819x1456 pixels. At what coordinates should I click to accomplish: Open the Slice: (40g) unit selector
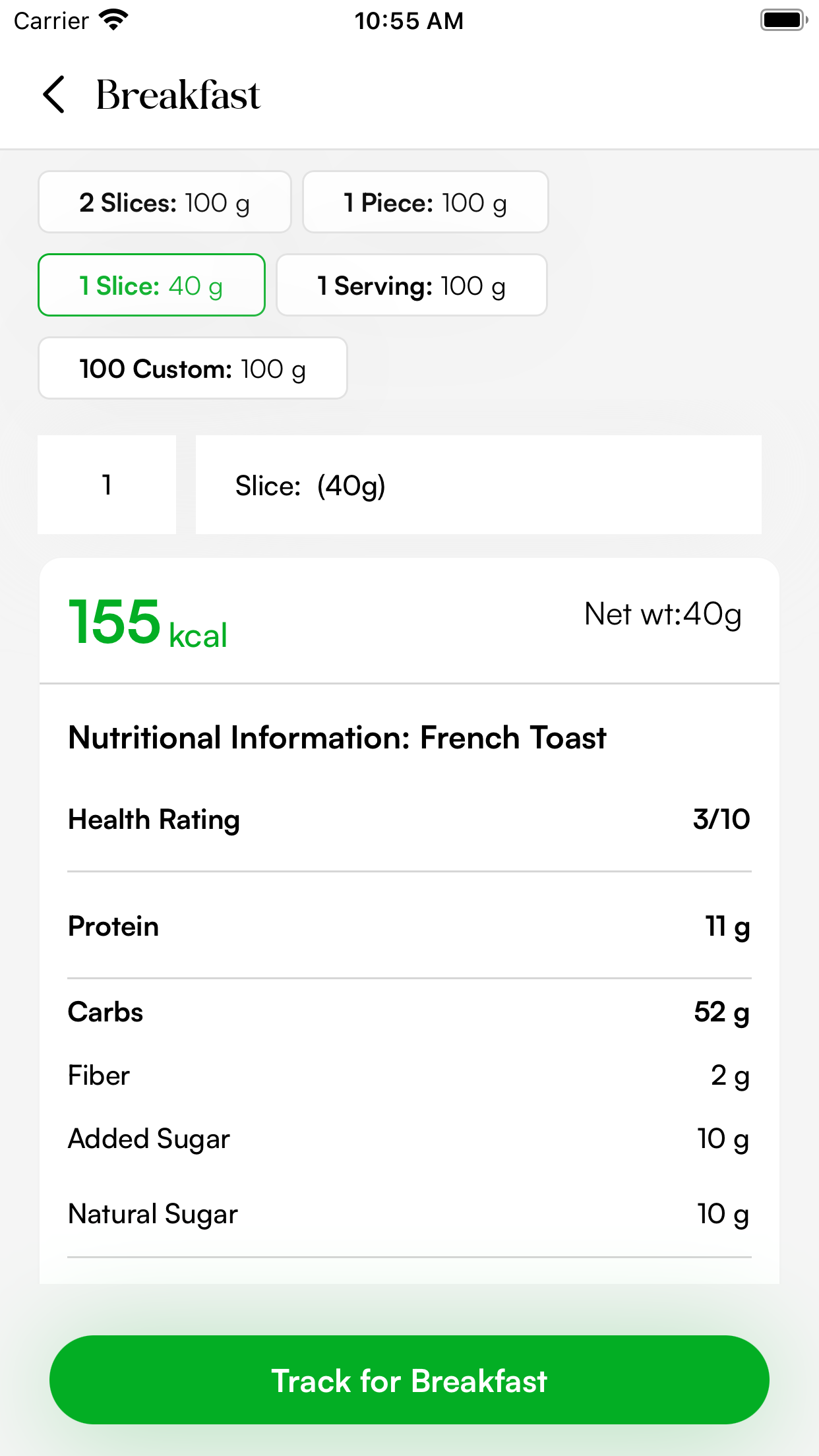tap(479, 485)
